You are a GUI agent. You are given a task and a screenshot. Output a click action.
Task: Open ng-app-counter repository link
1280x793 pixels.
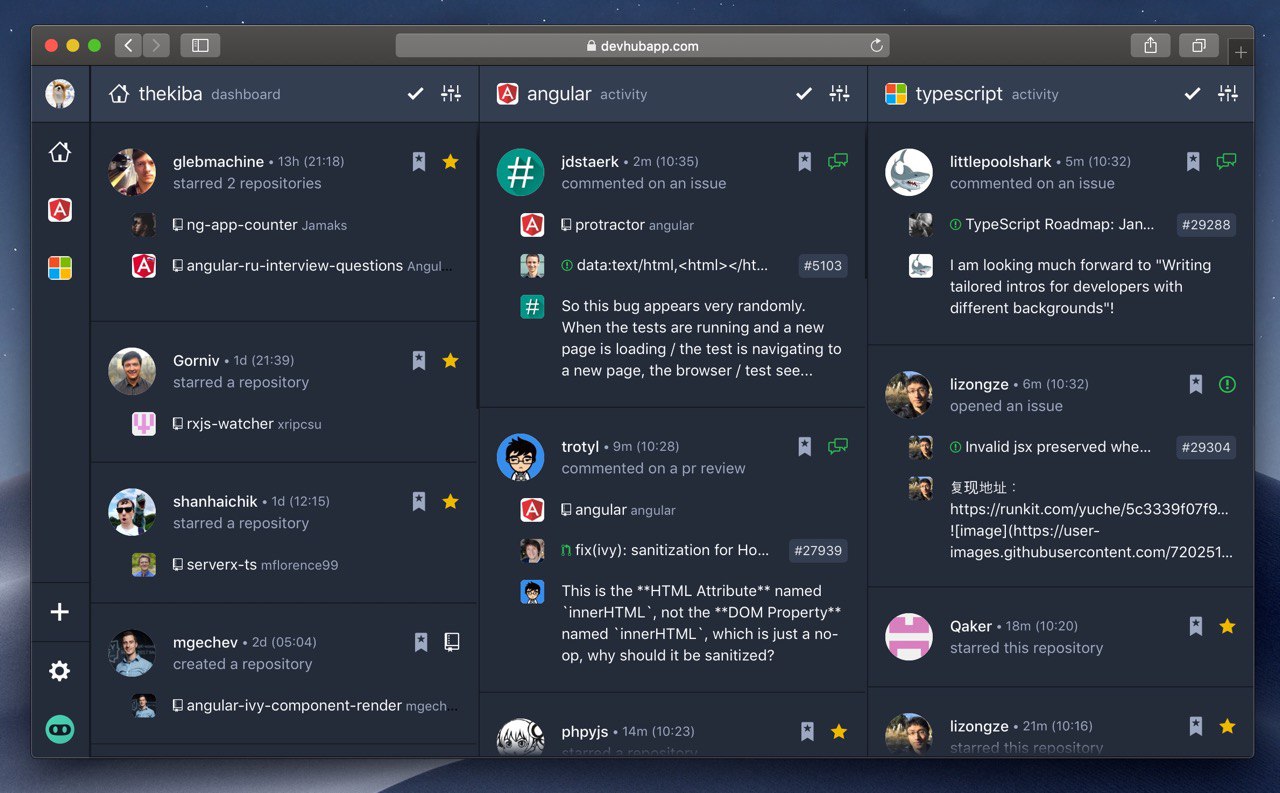tap(242, 225)
